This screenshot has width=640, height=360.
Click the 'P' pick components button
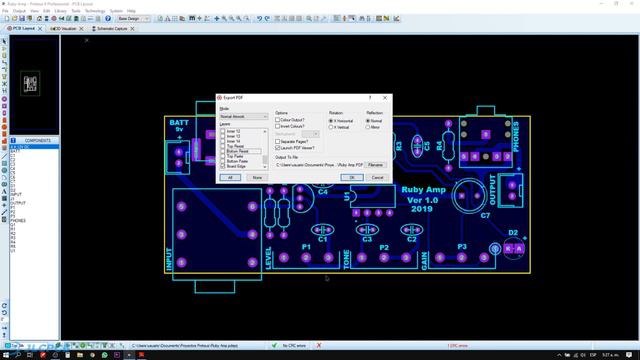click(x=13, y=140)
